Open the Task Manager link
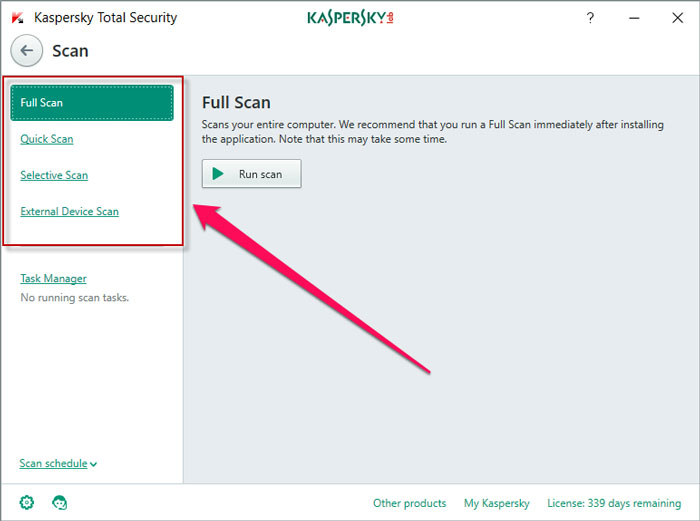 tap(54, 279)
